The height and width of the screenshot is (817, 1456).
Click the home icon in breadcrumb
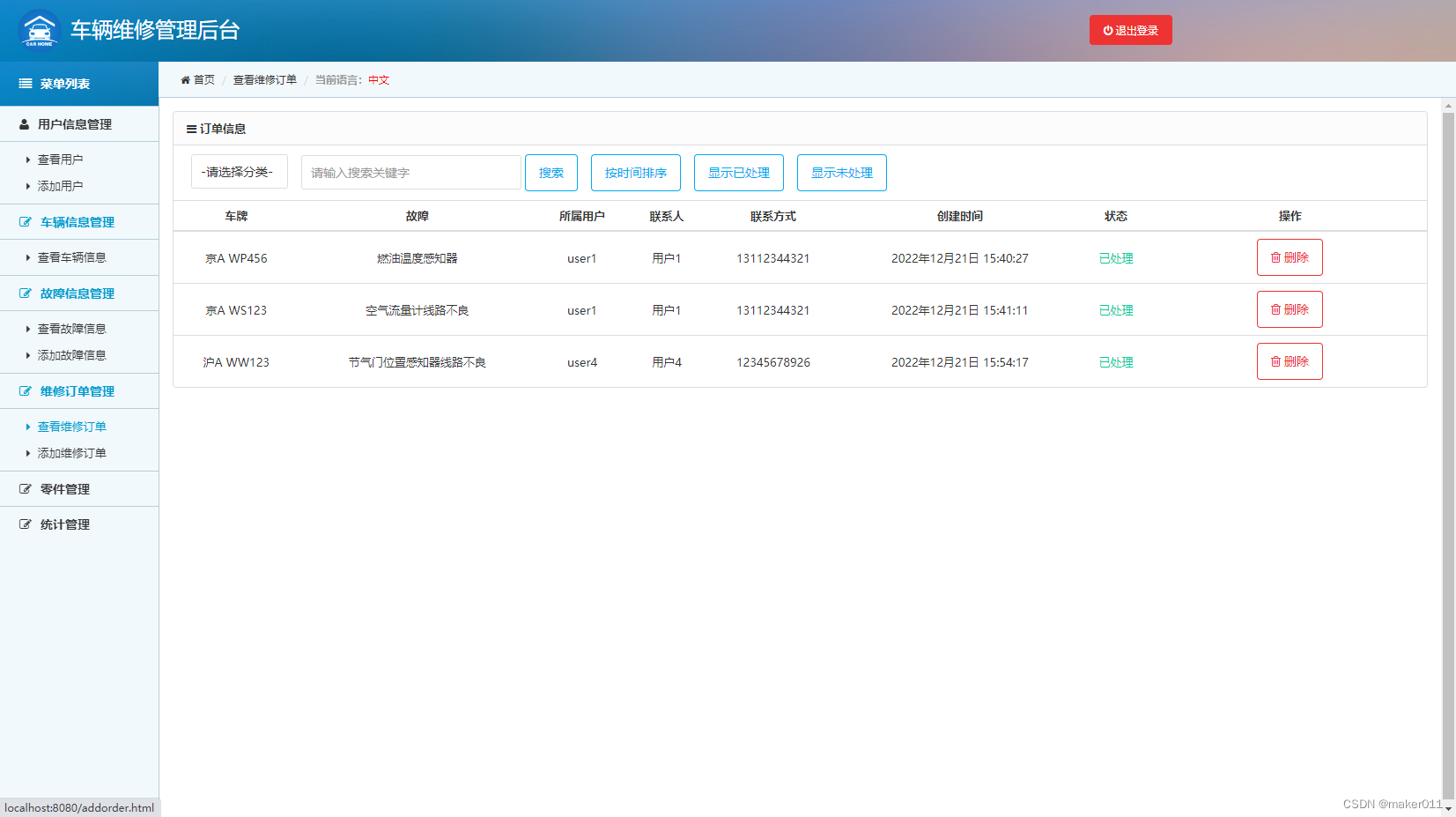coord(185,80)
